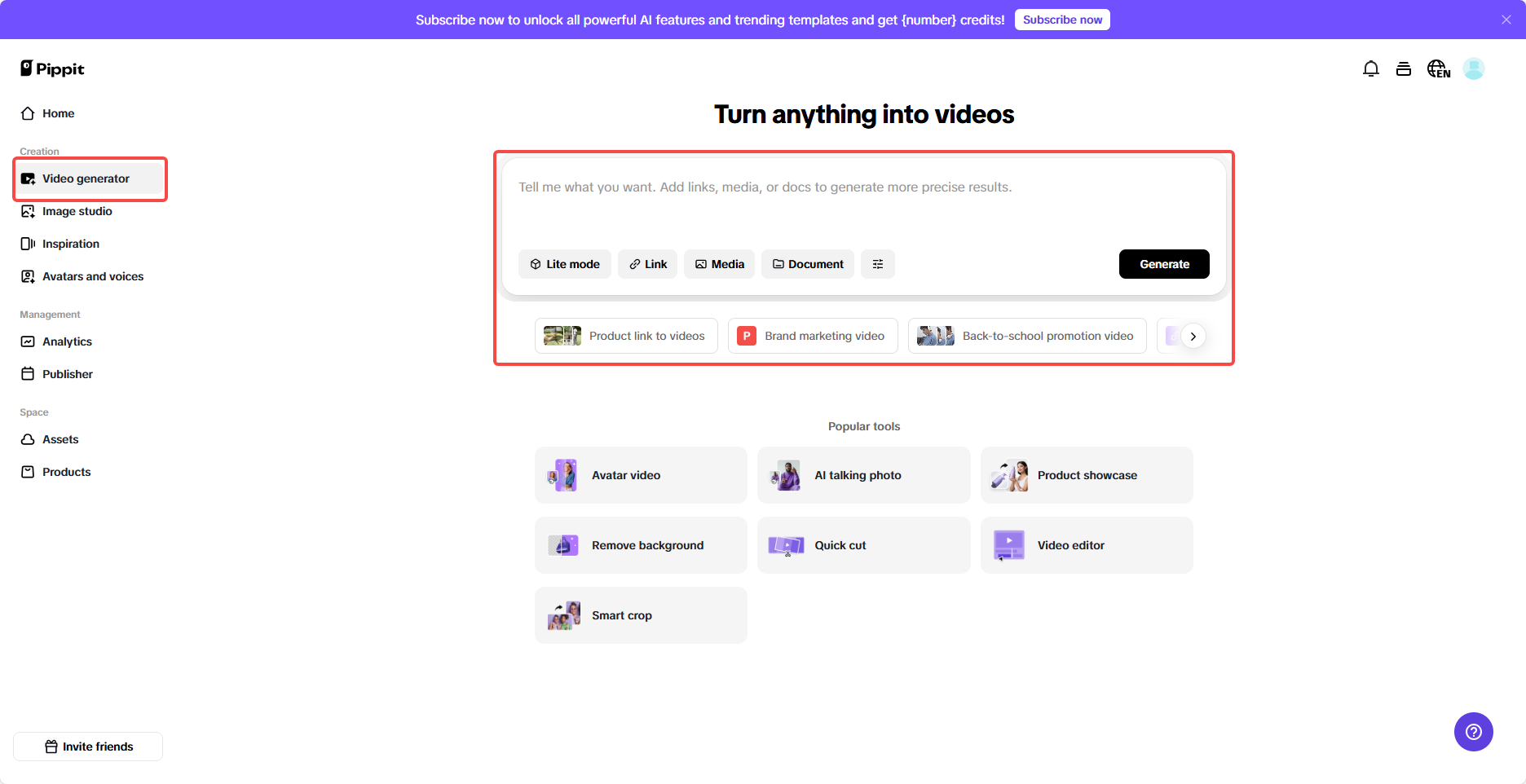Viewport: 1526px width, 784px height.
Task: Open Analytics in Management
Action: [x=88, y=341]
